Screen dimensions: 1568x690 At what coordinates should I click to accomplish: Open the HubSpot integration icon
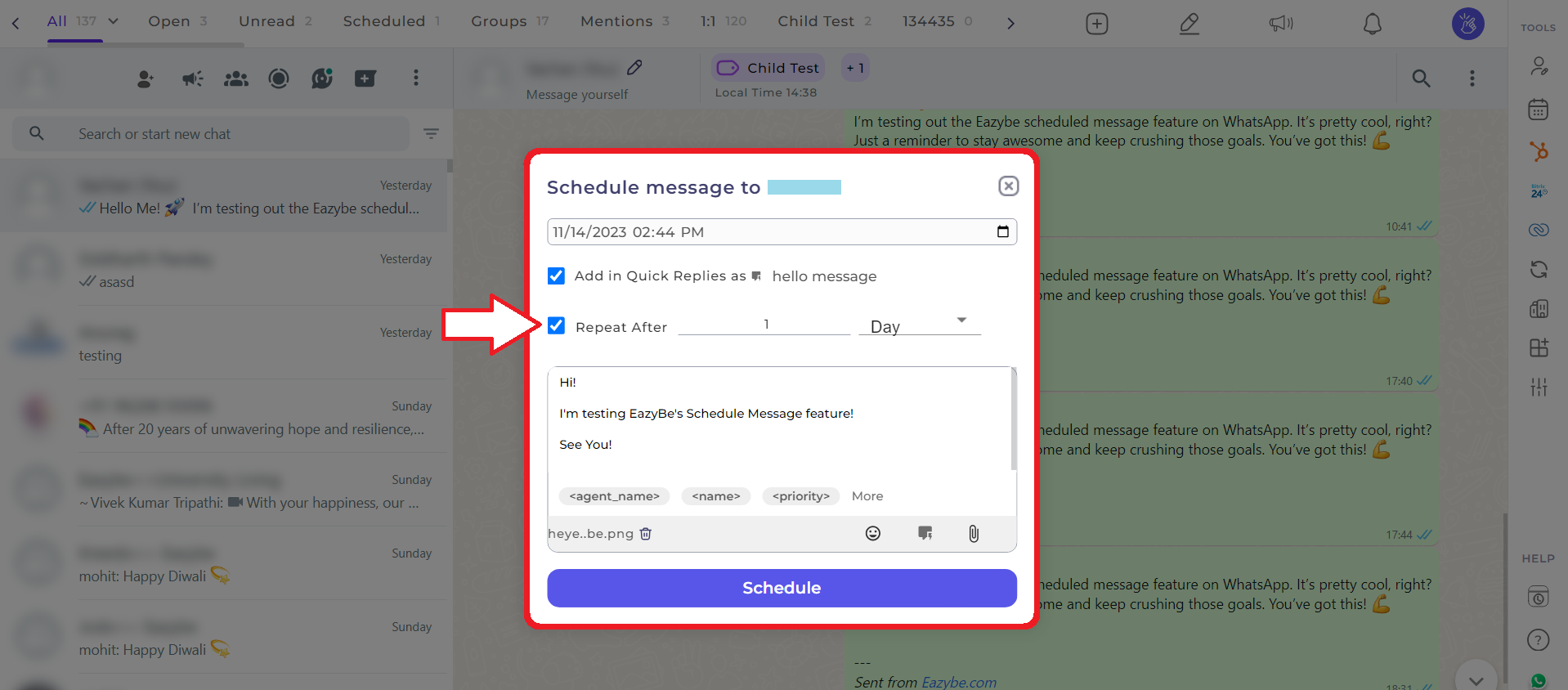[1539, 150]
